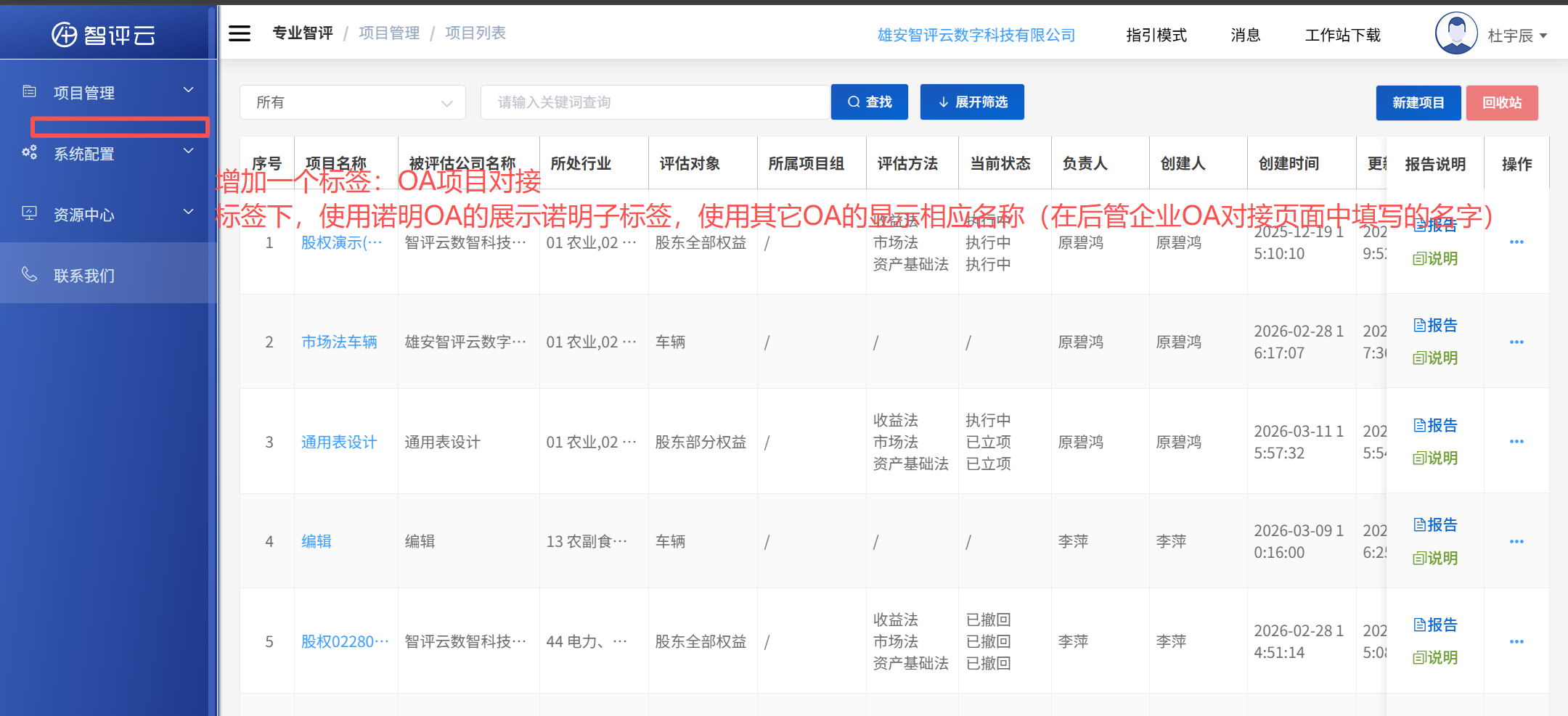This screenshot has height=716, width=1568.
Task: Open 资源中心 from the sidebar
Action: pyautogui.click(x=83, y=214)
